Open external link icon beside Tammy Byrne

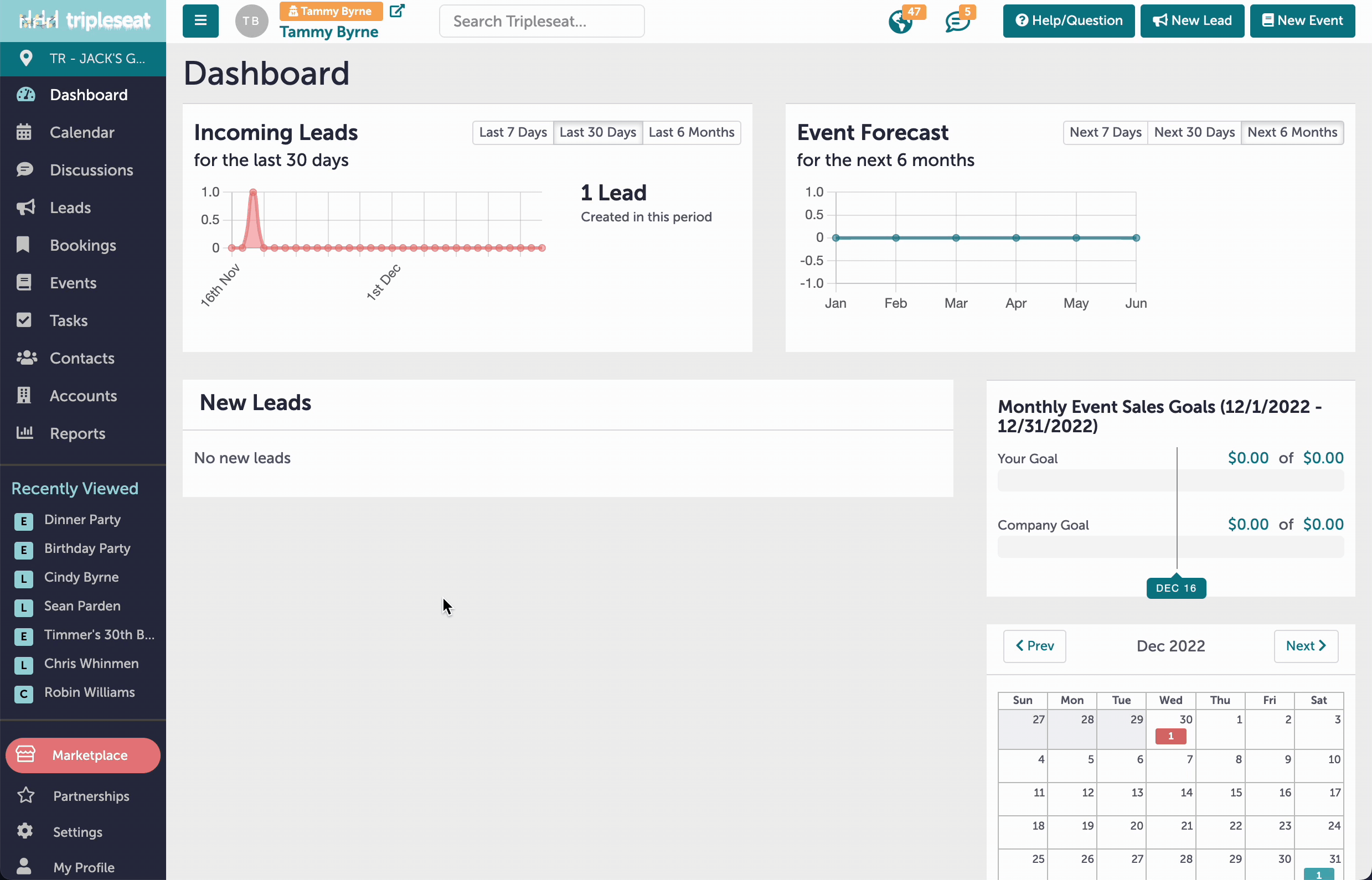tap(397, 11)
